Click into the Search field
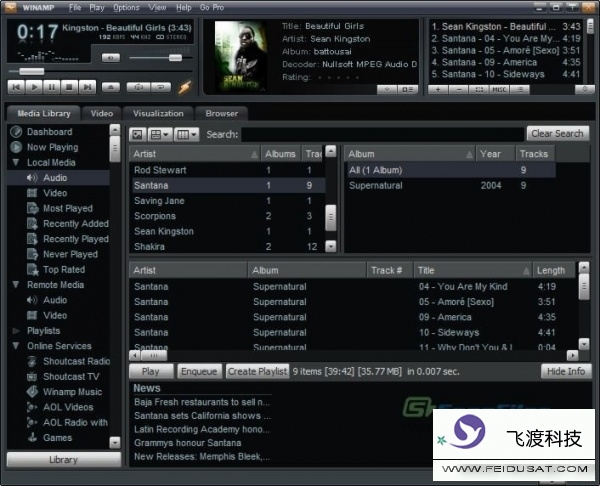 click(383, 134)
